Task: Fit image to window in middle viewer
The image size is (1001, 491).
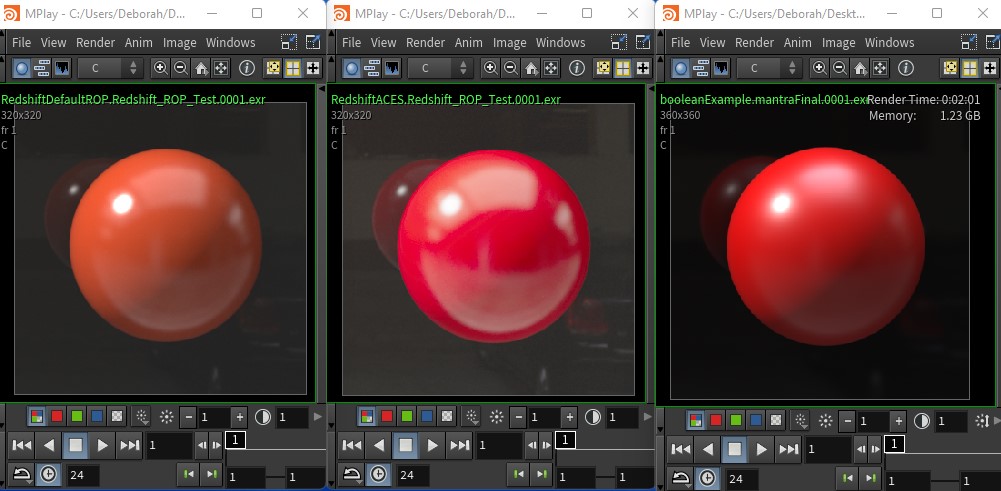Action: 551,68
